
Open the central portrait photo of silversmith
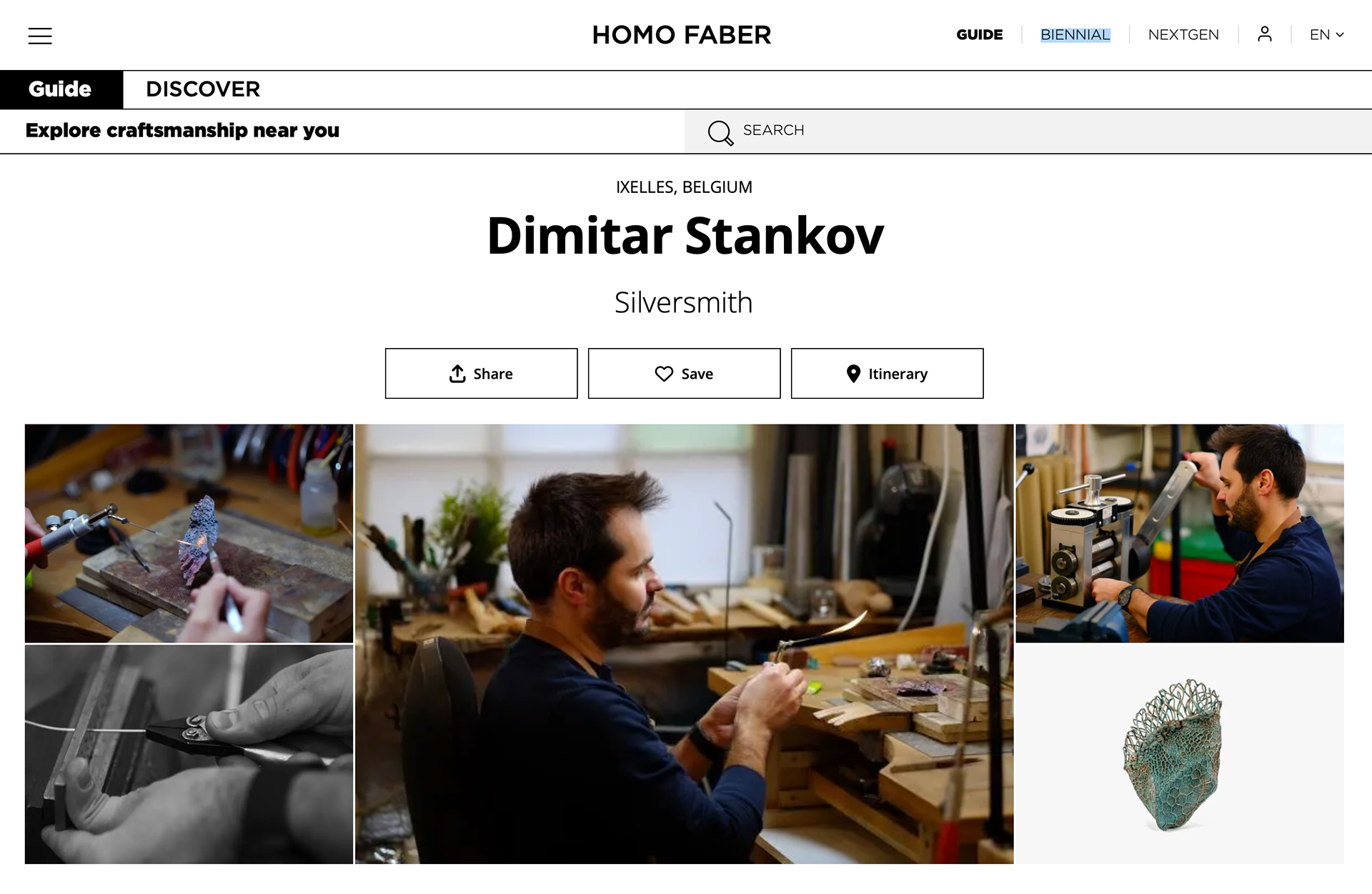684,644
